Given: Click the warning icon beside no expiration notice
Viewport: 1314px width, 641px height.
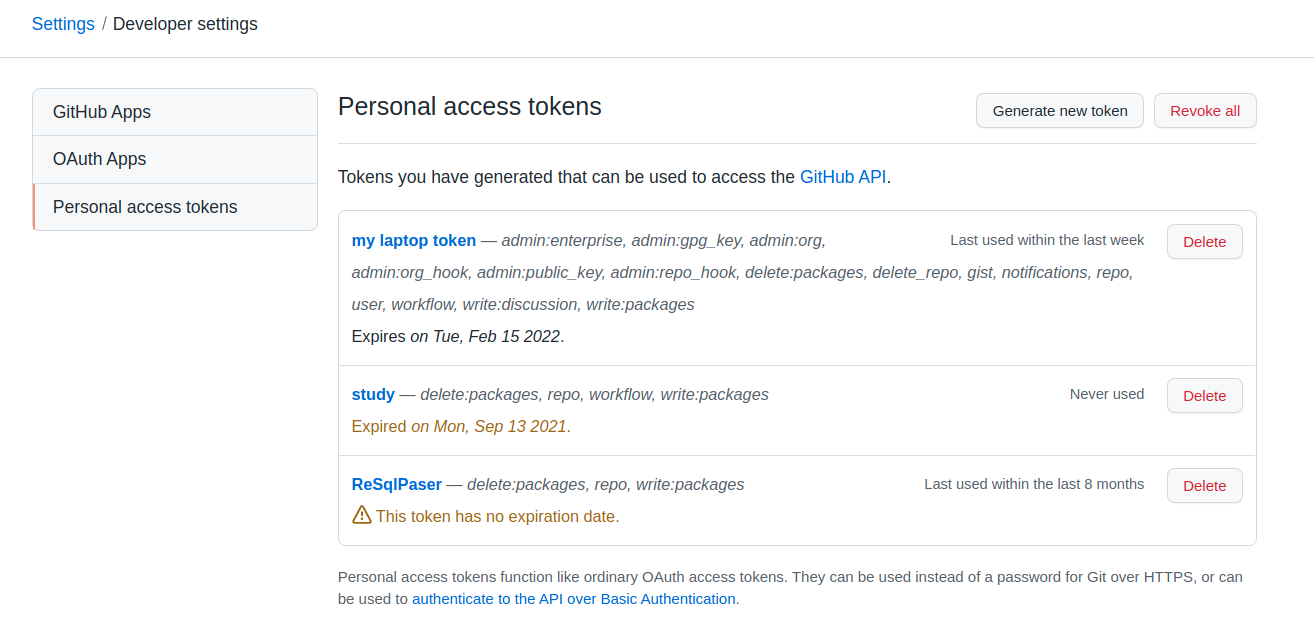Looking at the screenshot, I should tap(362, 516).
